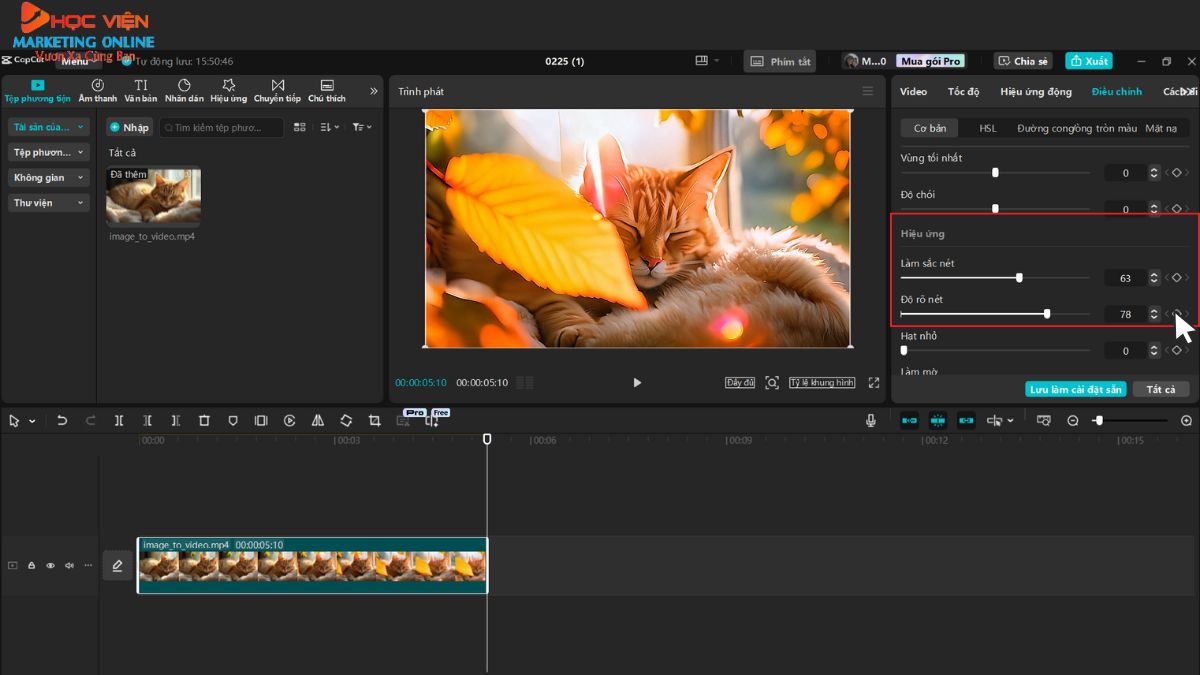
Task: Click the media search field
Action: (x=220, y=127)
